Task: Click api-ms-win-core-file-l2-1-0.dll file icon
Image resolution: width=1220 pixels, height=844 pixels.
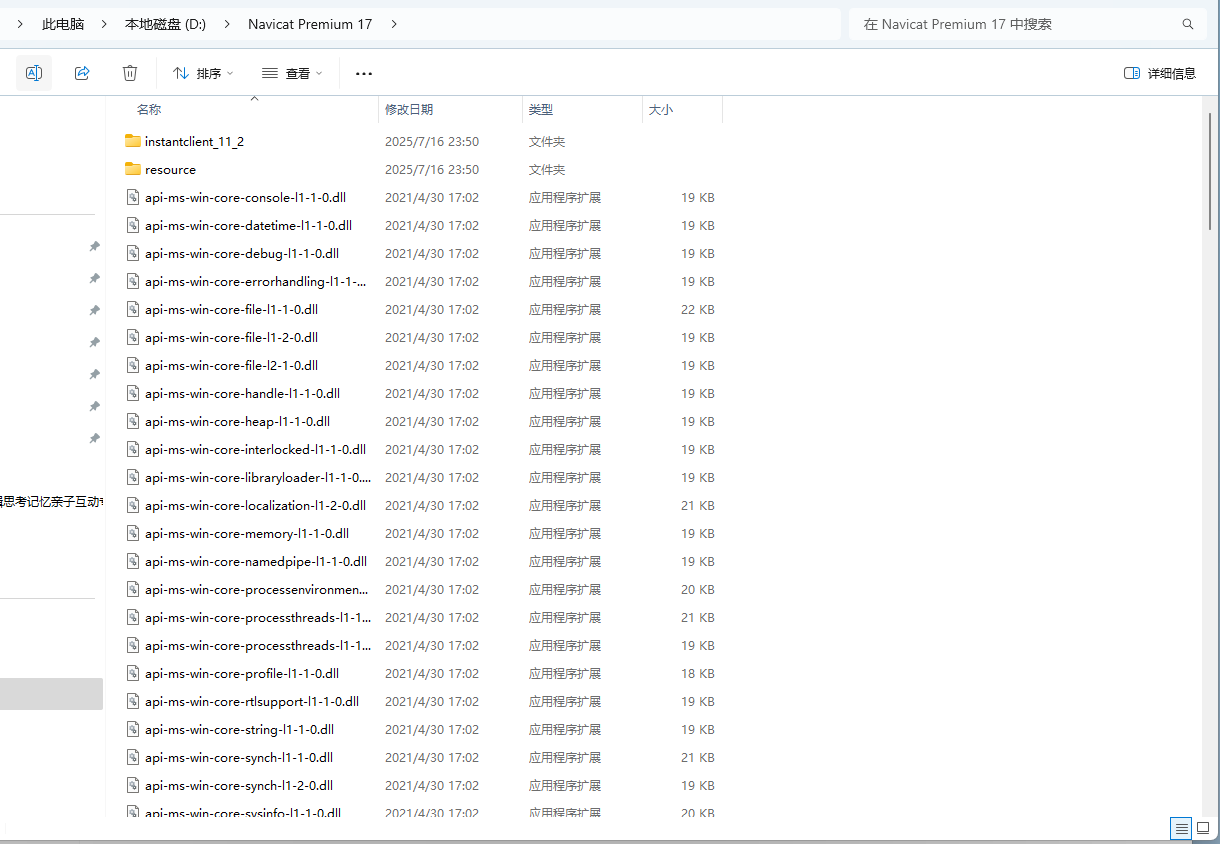Action: [x=133, y=365]
